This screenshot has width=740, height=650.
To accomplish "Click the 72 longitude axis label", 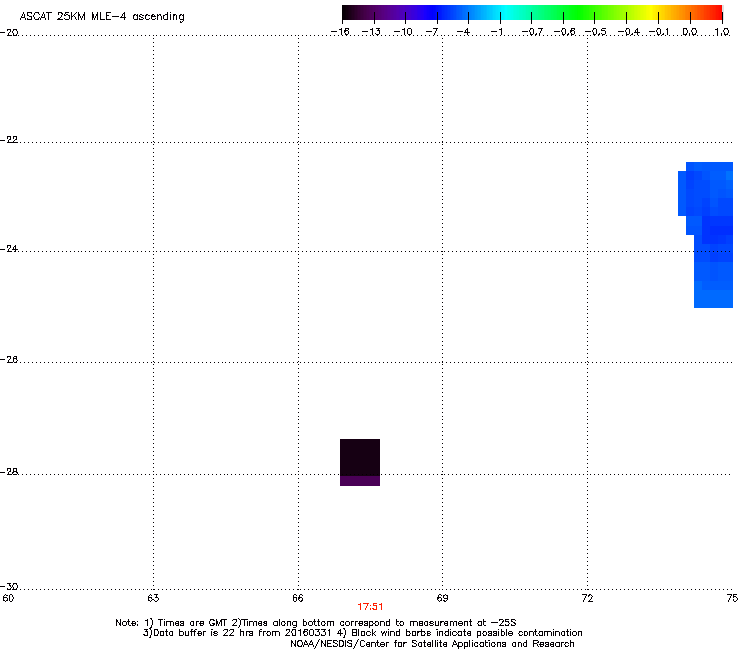I will point(587,599).
